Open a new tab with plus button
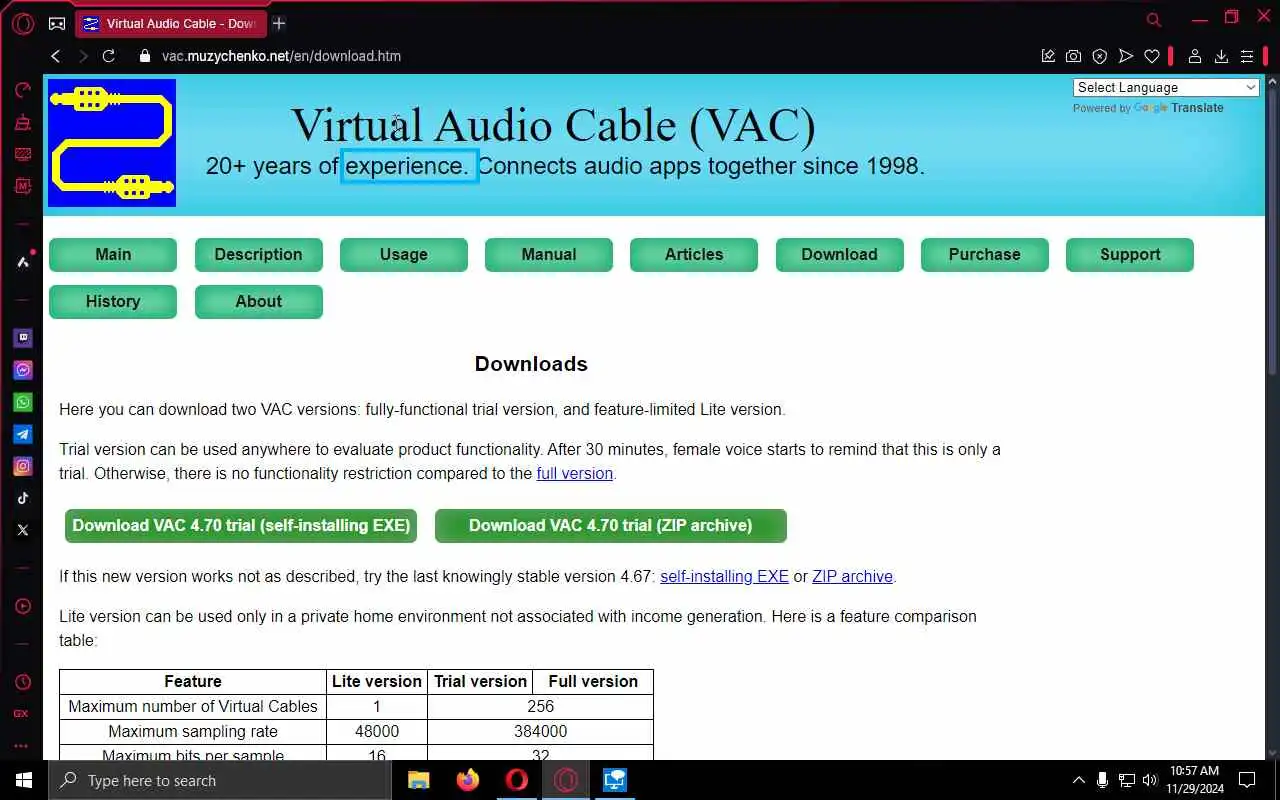Image resolution: width=1280 pixels, height=800 pixels. tap(279, 23)
